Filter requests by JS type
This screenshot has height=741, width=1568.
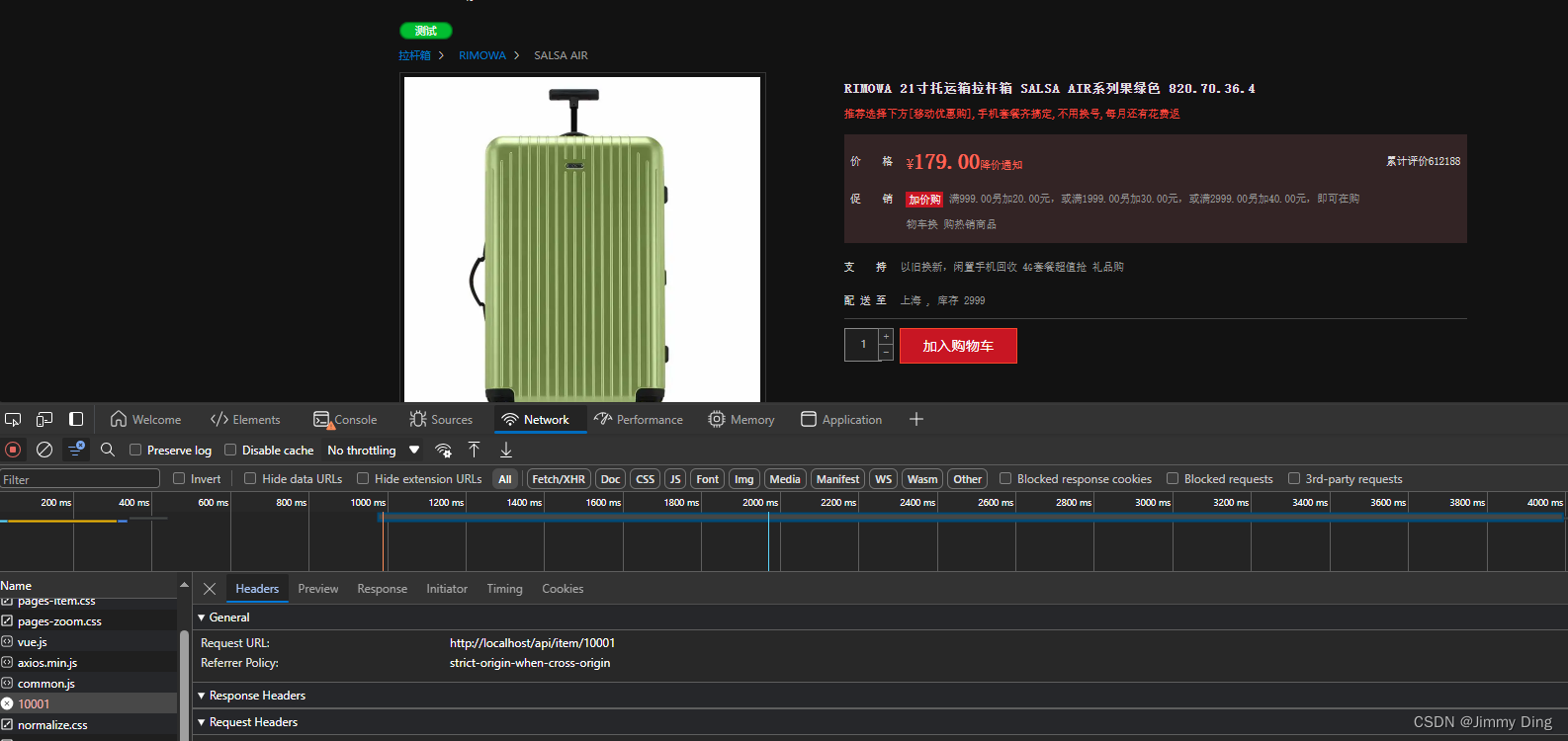pyautogui.click(x=675, y=479)
